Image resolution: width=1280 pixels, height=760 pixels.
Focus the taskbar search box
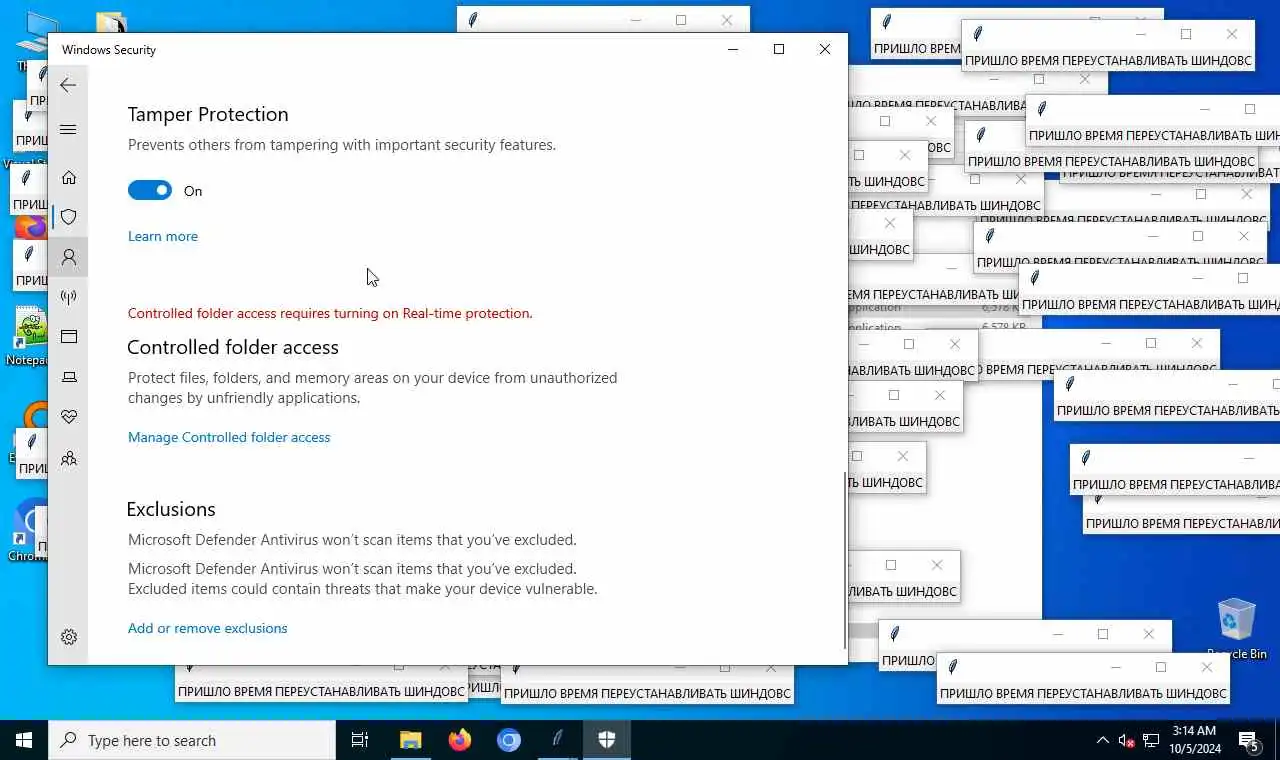point(192,740)
